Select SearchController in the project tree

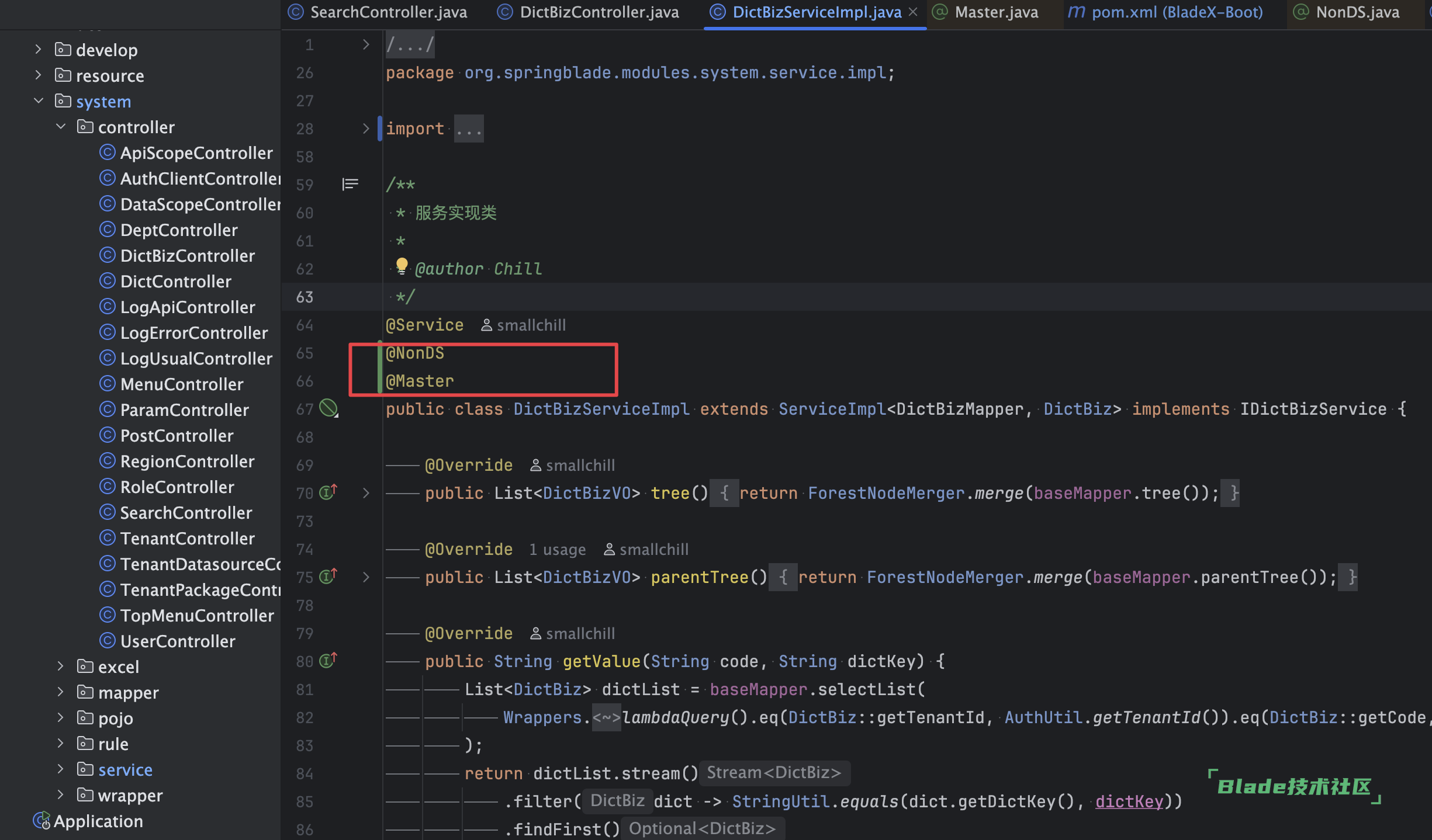[x=186, y=512]
